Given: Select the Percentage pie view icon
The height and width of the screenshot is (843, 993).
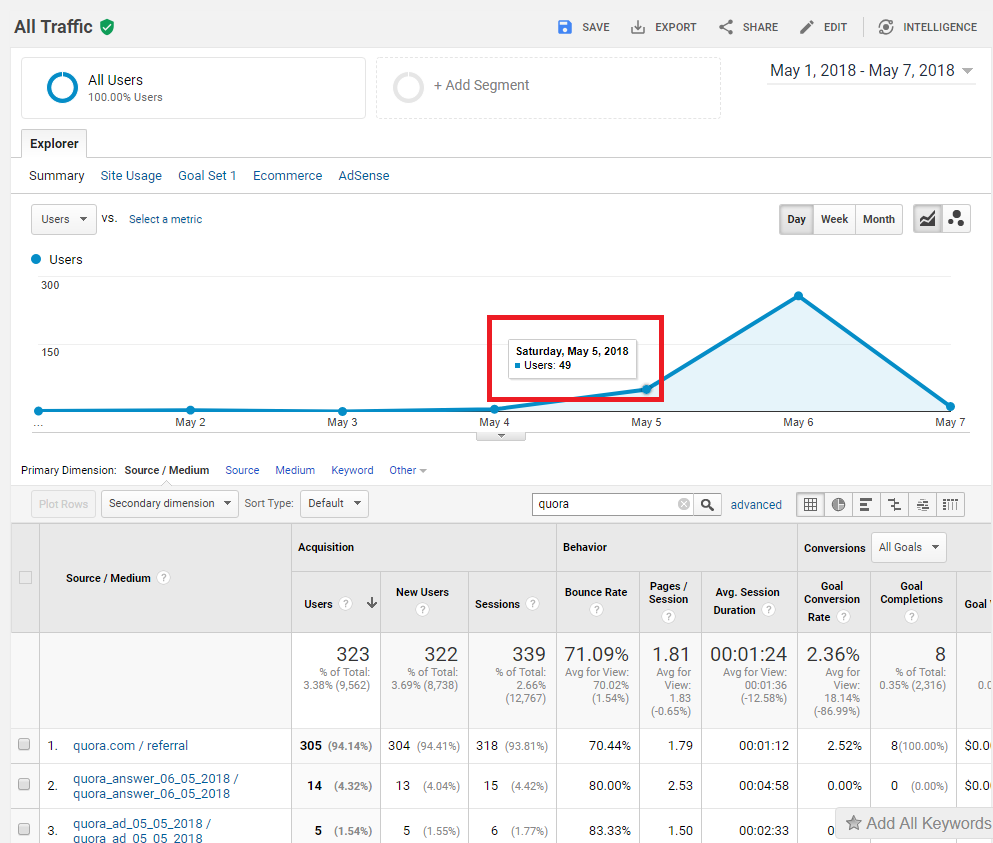Looking at the screenshot, I should [x=838, y=504].
